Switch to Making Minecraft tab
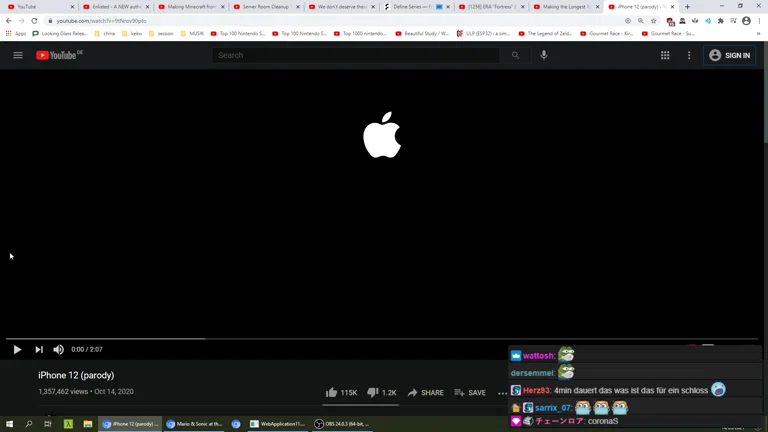This screenshot has height=432, width=768. pos(191,7)
